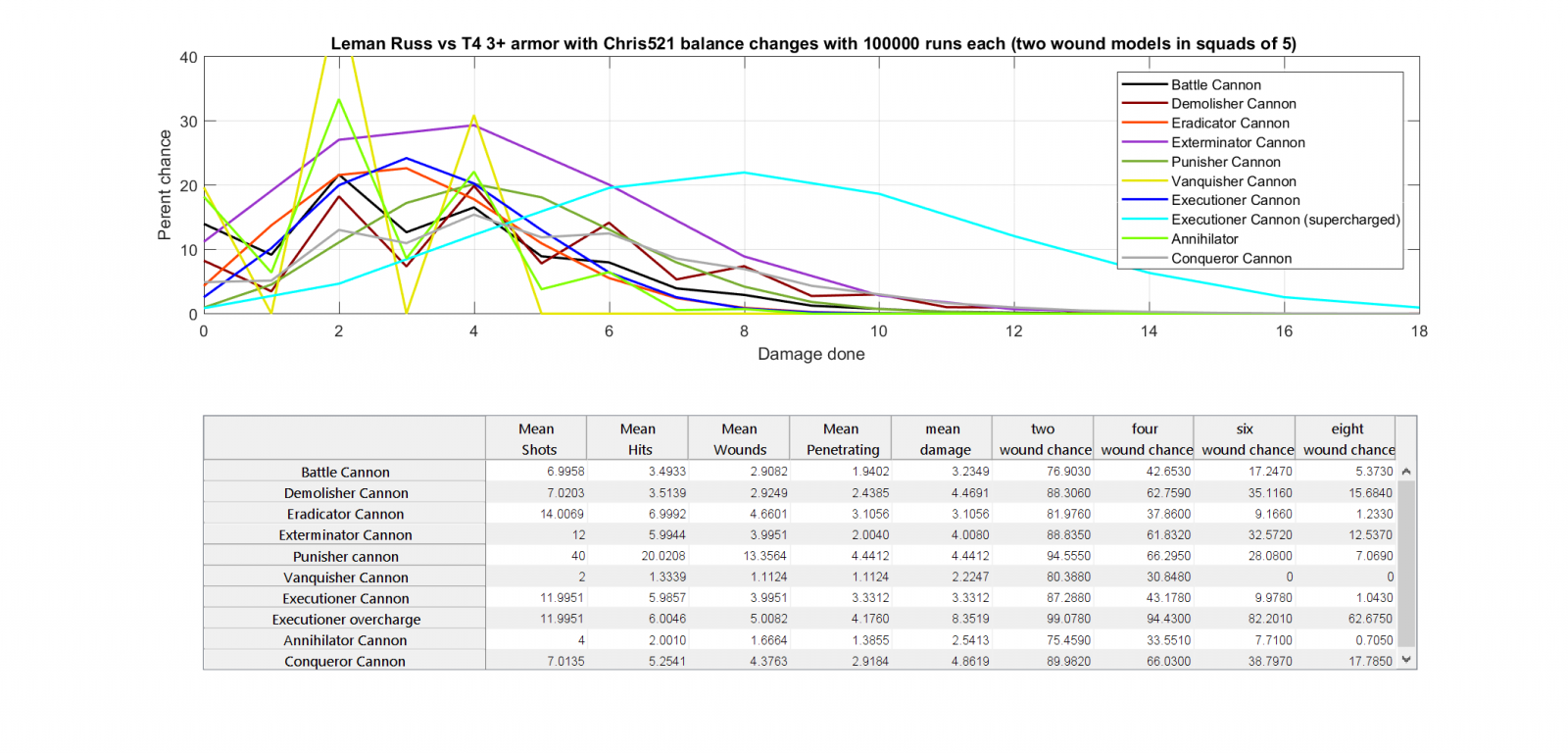This screenshot has width=1568, height=753.
Task: Click the Mean Shots column header
Action: click(537, 438)
